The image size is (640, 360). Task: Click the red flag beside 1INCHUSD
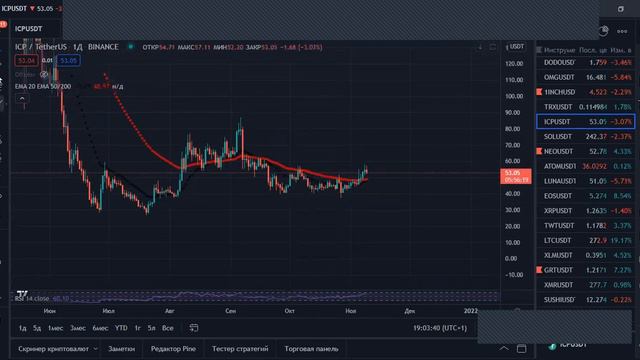tap(539, 92)
